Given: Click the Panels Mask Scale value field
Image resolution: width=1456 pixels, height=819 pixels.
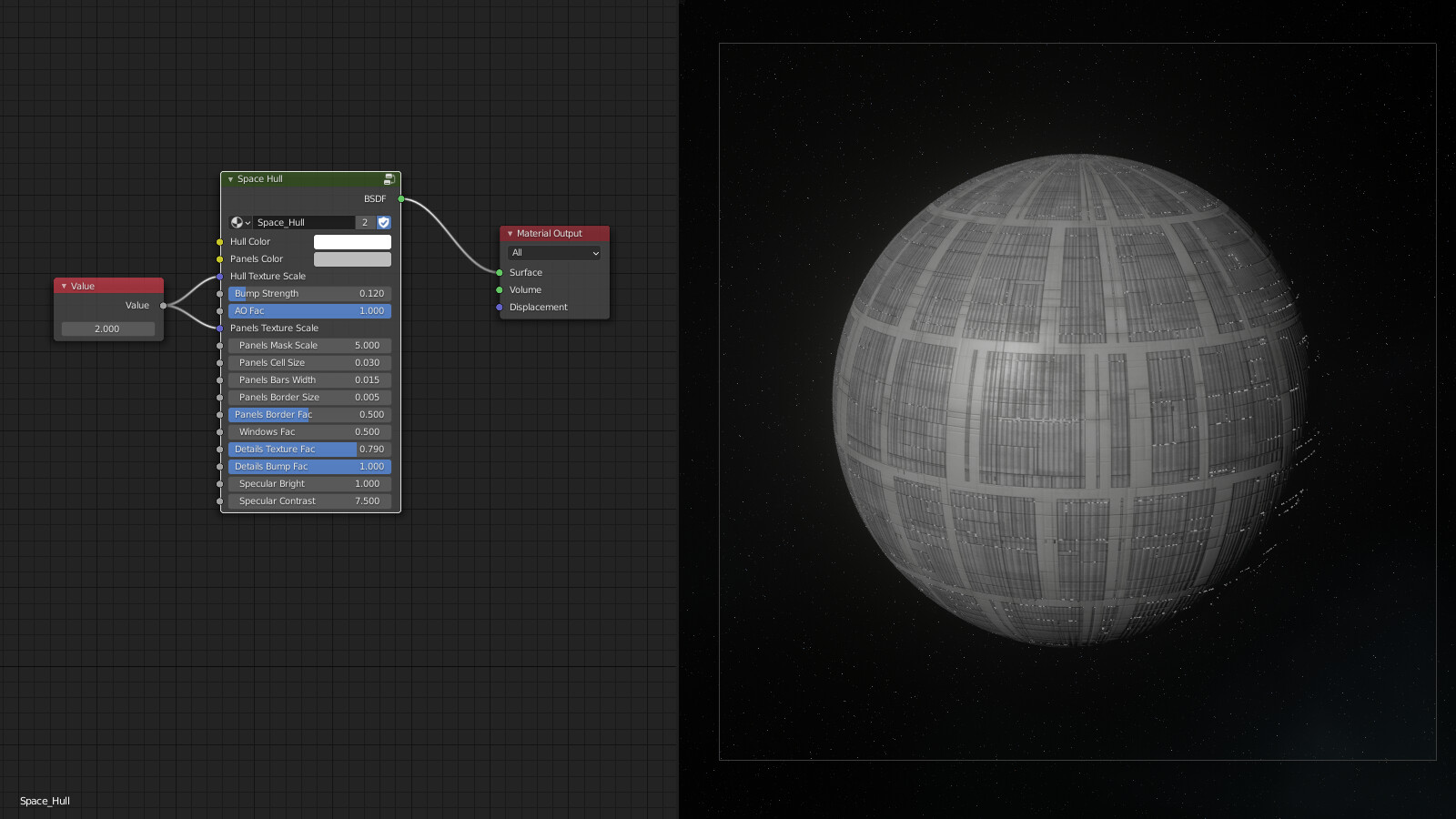Looking at the screenshot, I should (x=308, y=345).
